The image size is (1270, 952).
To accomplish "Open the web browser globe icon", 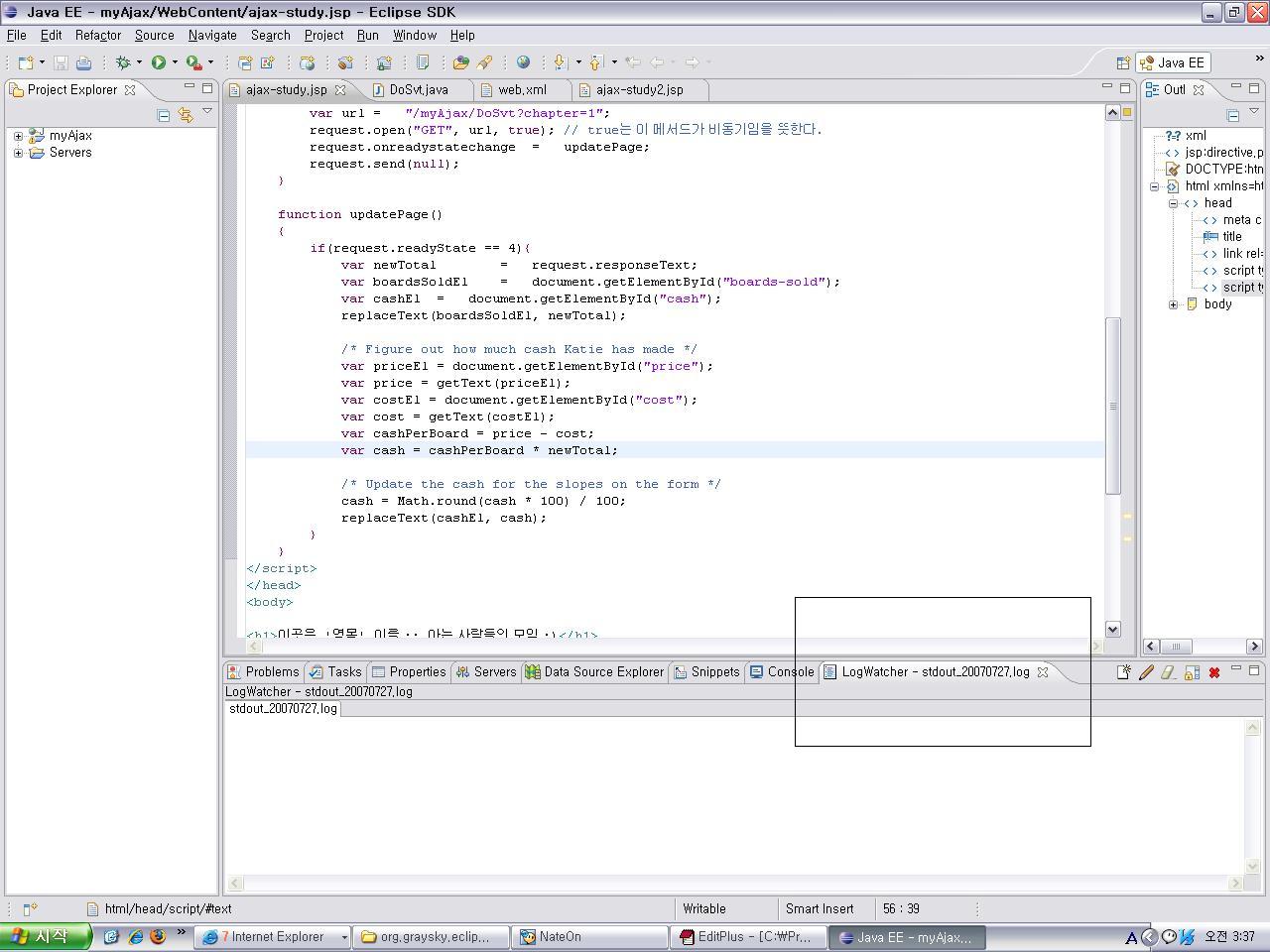I will [523, 62].
